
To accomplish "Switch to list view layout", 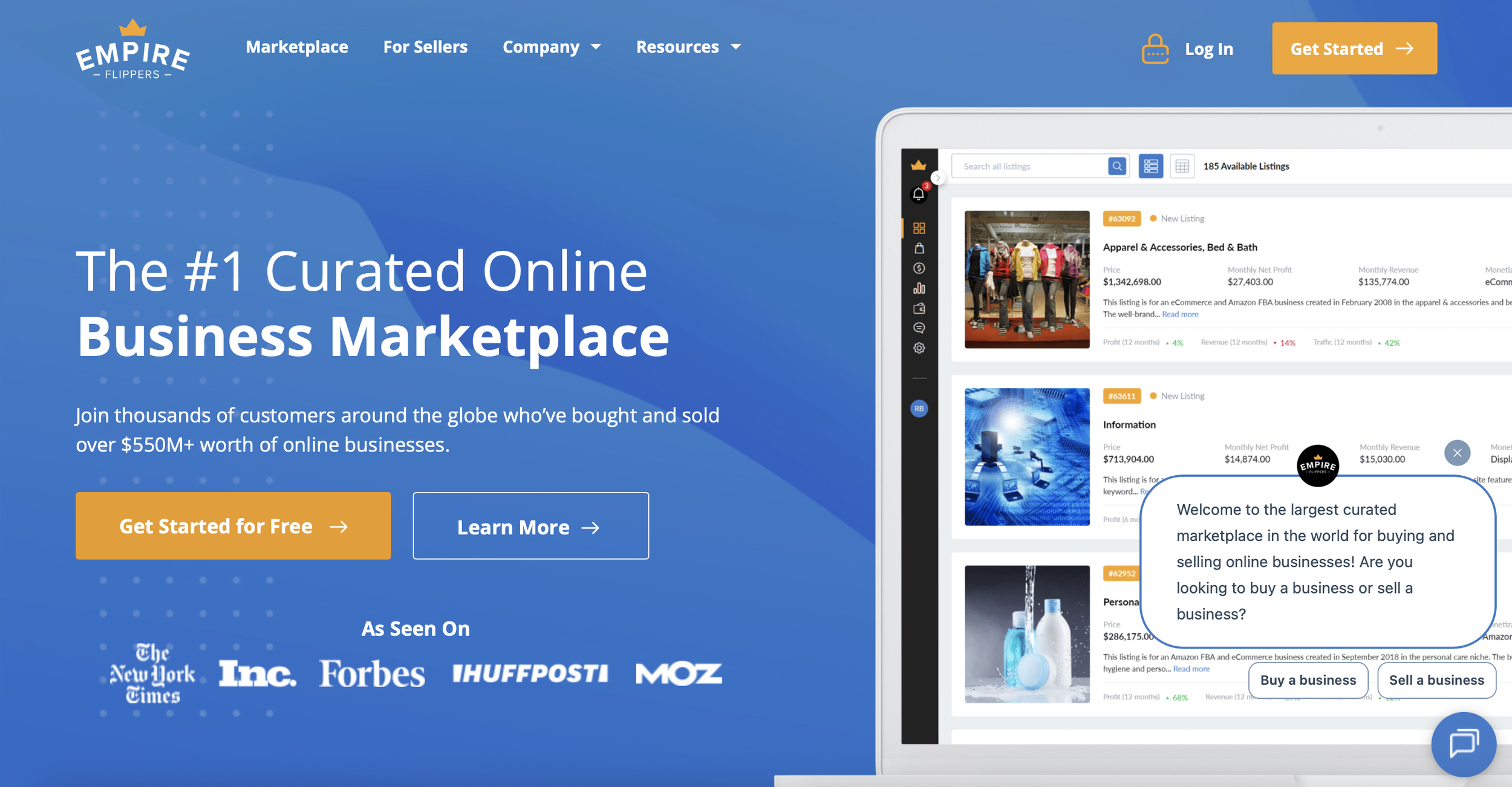I will [1150, 166].
